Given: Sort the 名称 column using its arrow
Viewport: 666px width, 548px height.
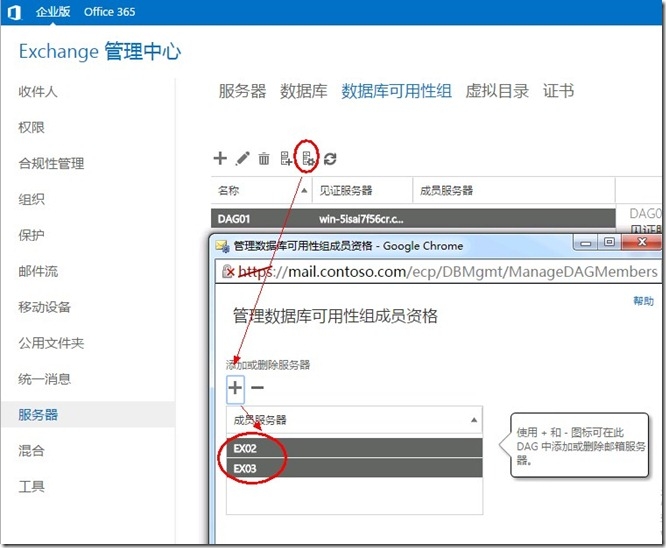Looking at the screenshot, I should pyautogui.click(x=304, y=191).
